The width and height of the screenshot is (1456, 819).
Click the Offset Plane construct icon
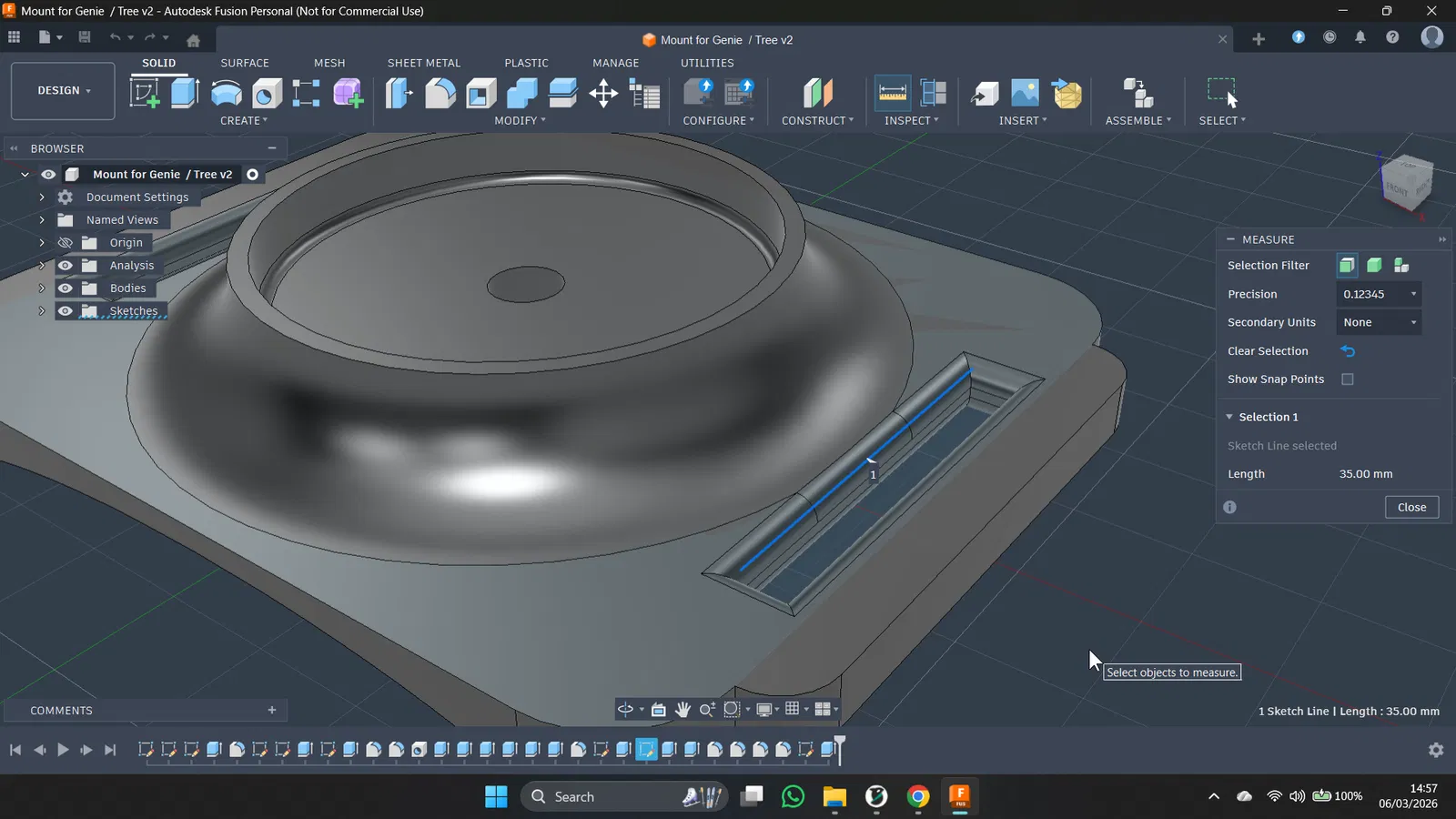[818, 93]
